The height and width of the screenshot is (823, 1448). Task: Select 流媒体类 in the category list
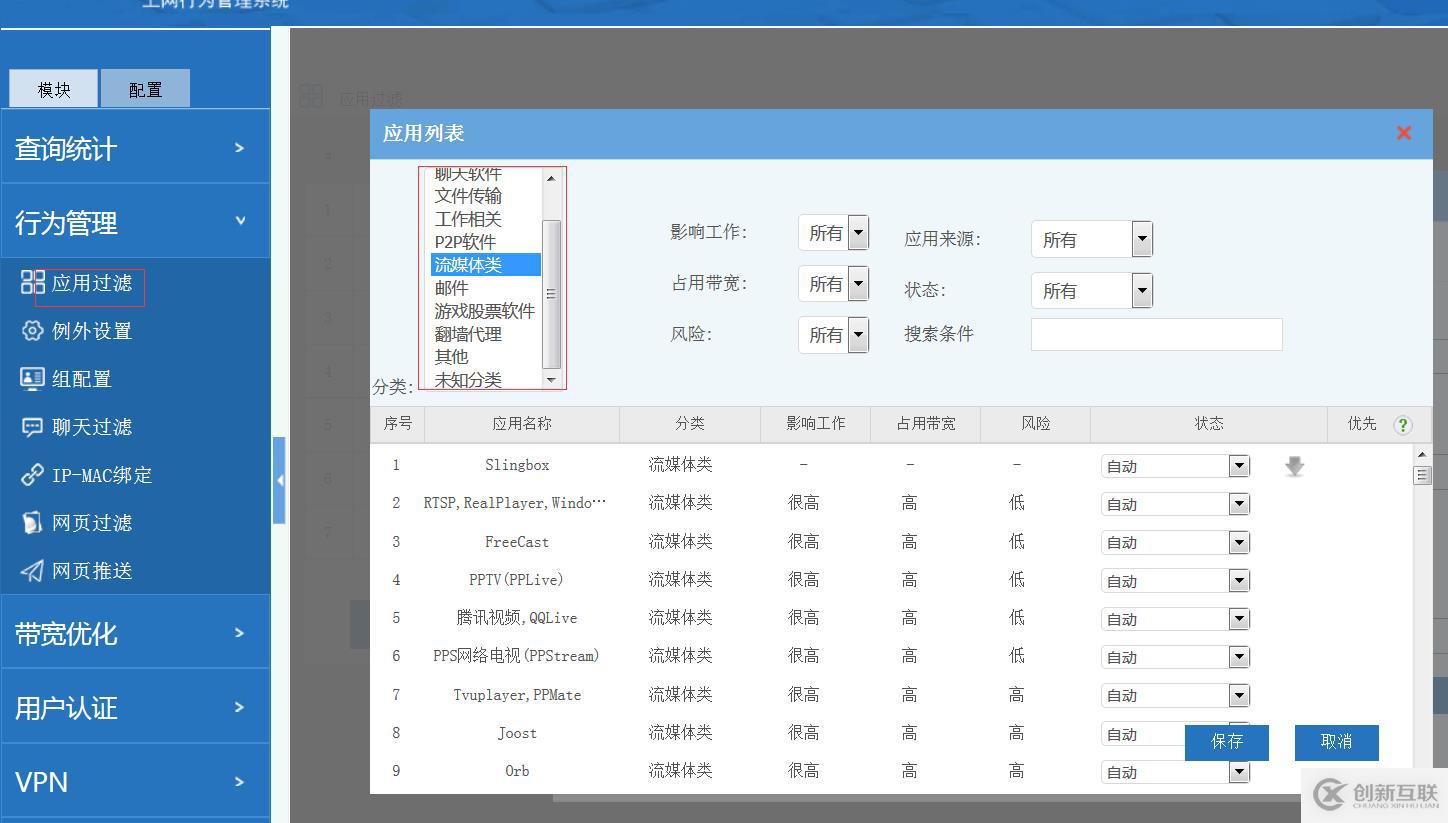pos(486,265)
